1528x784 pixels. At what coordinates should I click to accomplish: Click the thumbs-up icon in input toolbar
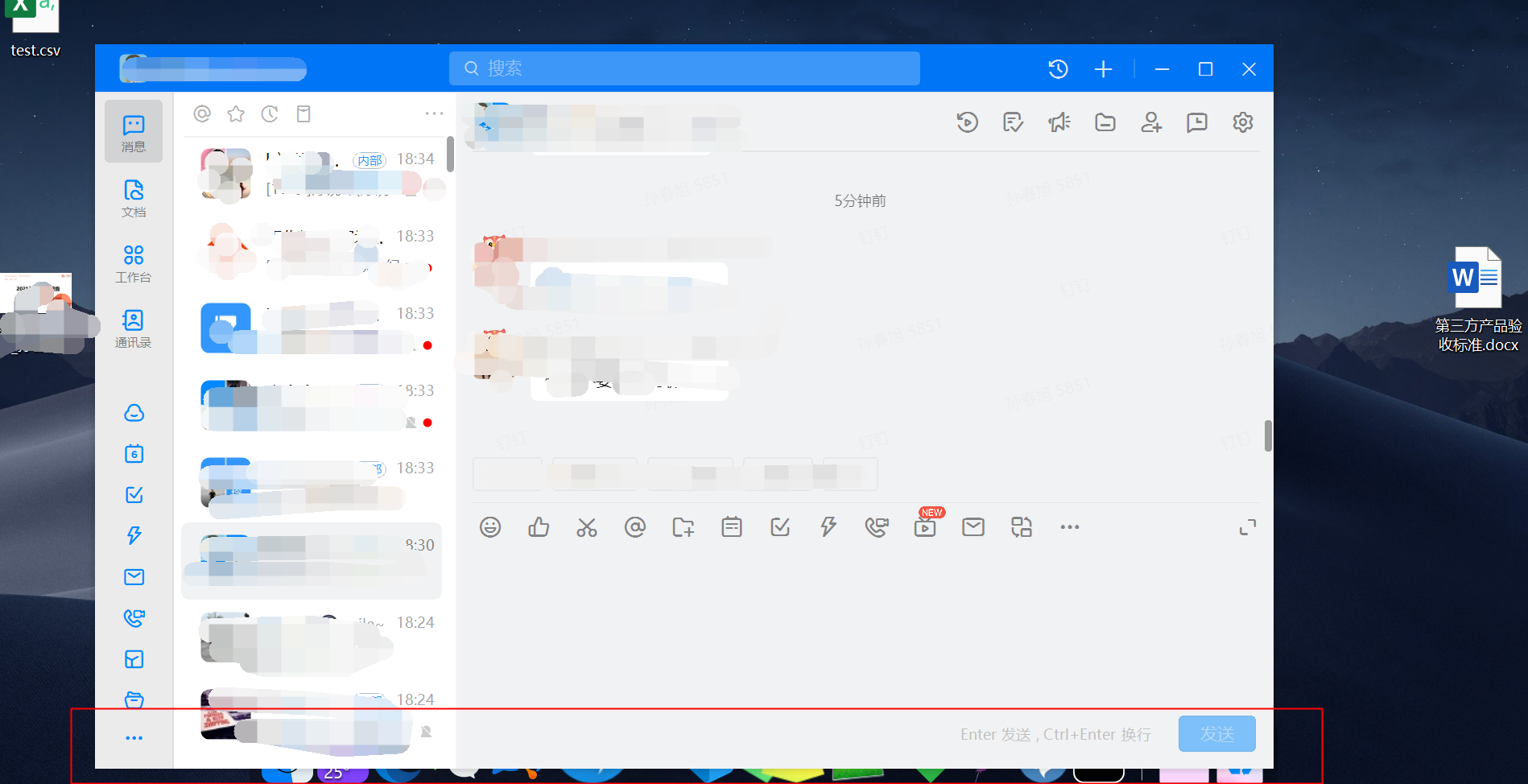[539, 527]
